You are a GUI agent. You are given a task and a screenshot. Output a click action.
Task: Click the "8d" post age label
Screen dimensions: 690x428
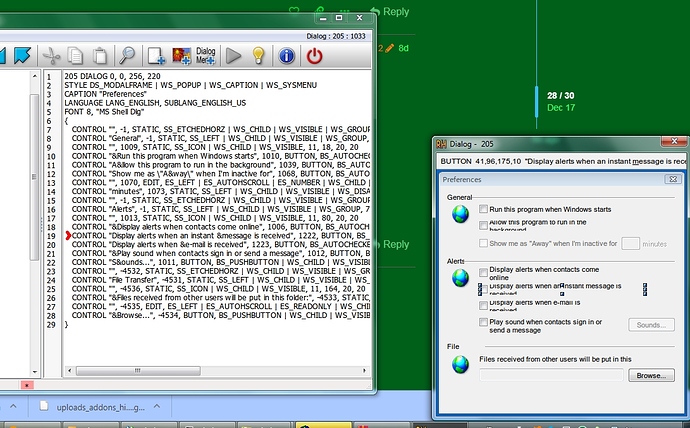[x=404, y=48]
